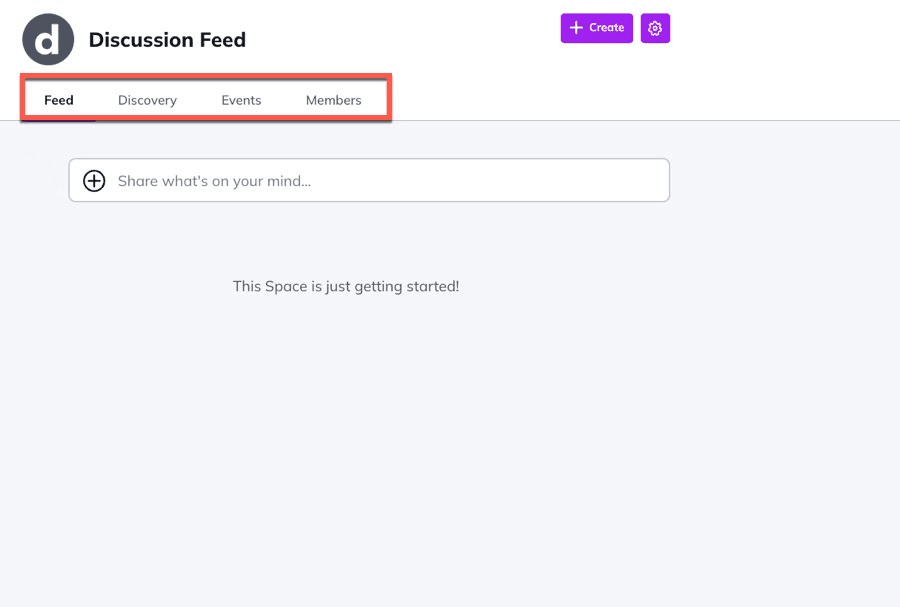Screen dimensions: 900x607
Task: Click the underlined, bolded Feed tab label
Action: pos(59,100)
